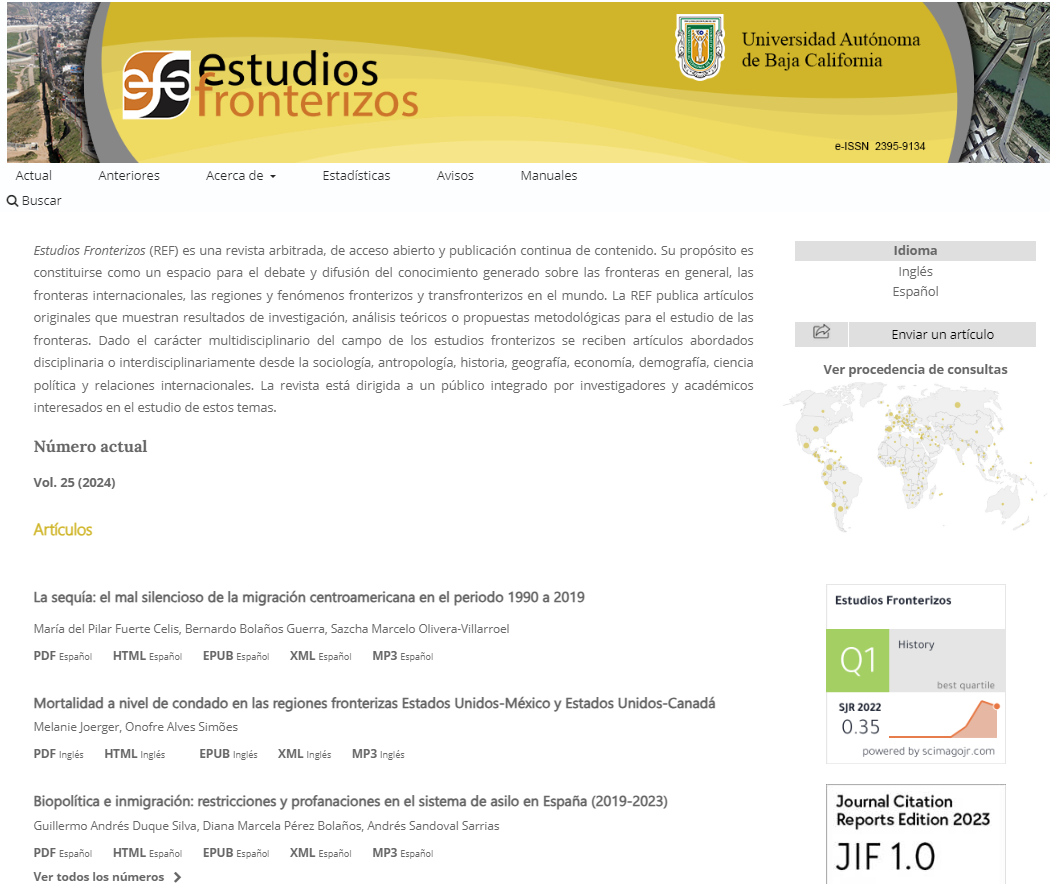The height and width of the screenshot is (884, 1050).
Task: Open the Avisos menu item
Action: click(x=455, y=176)
